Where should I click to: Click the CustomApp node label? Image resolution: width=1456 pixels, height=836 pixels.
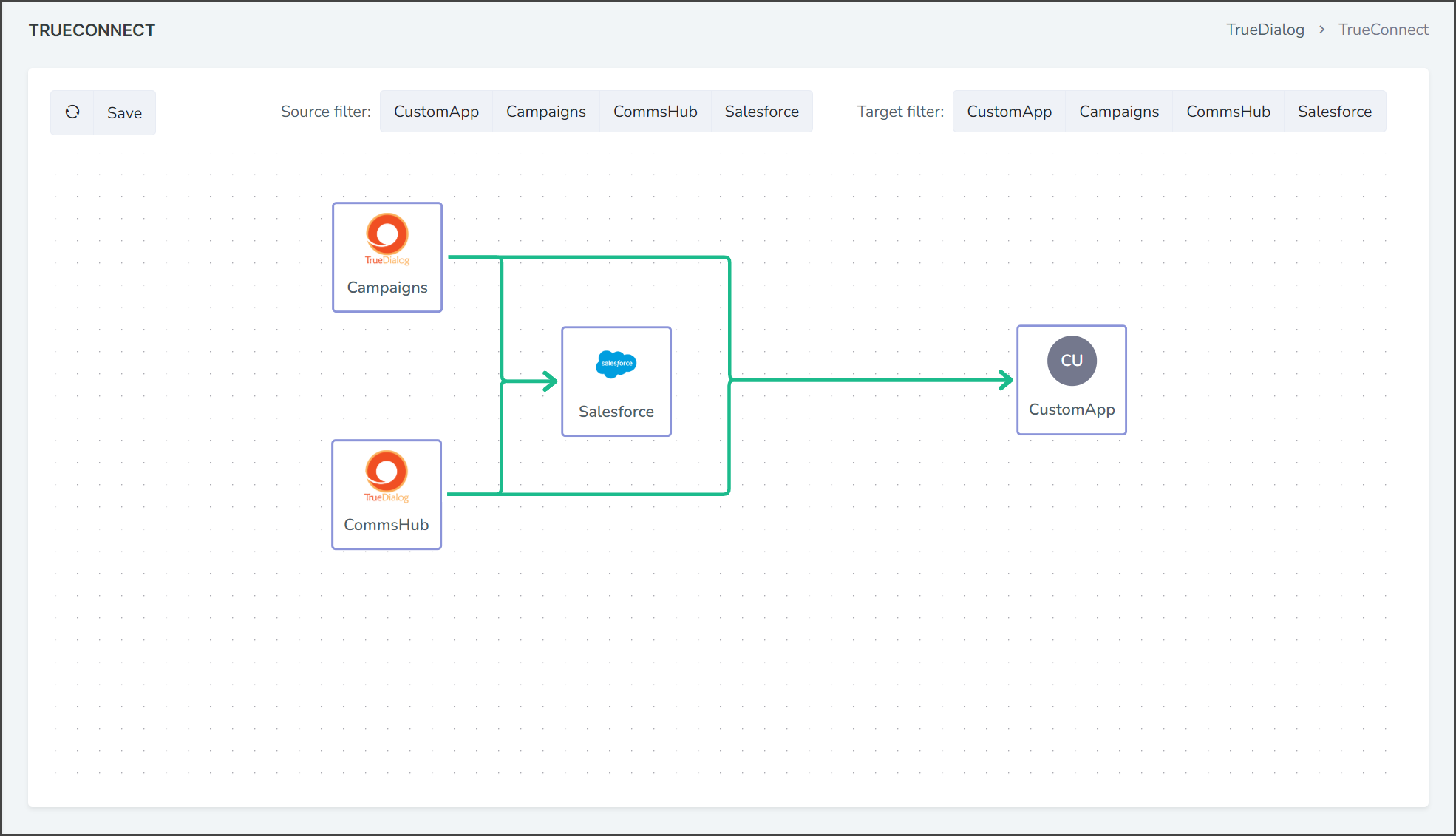click(1072, 409)
